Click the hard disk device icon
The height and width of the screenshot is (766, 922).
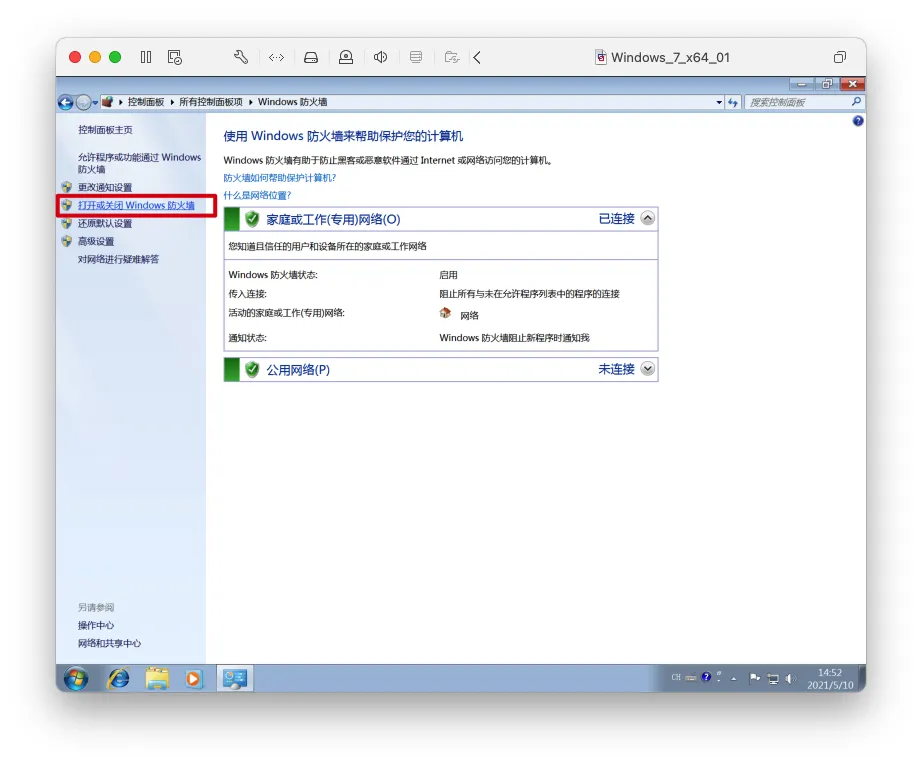click(310, 57)
